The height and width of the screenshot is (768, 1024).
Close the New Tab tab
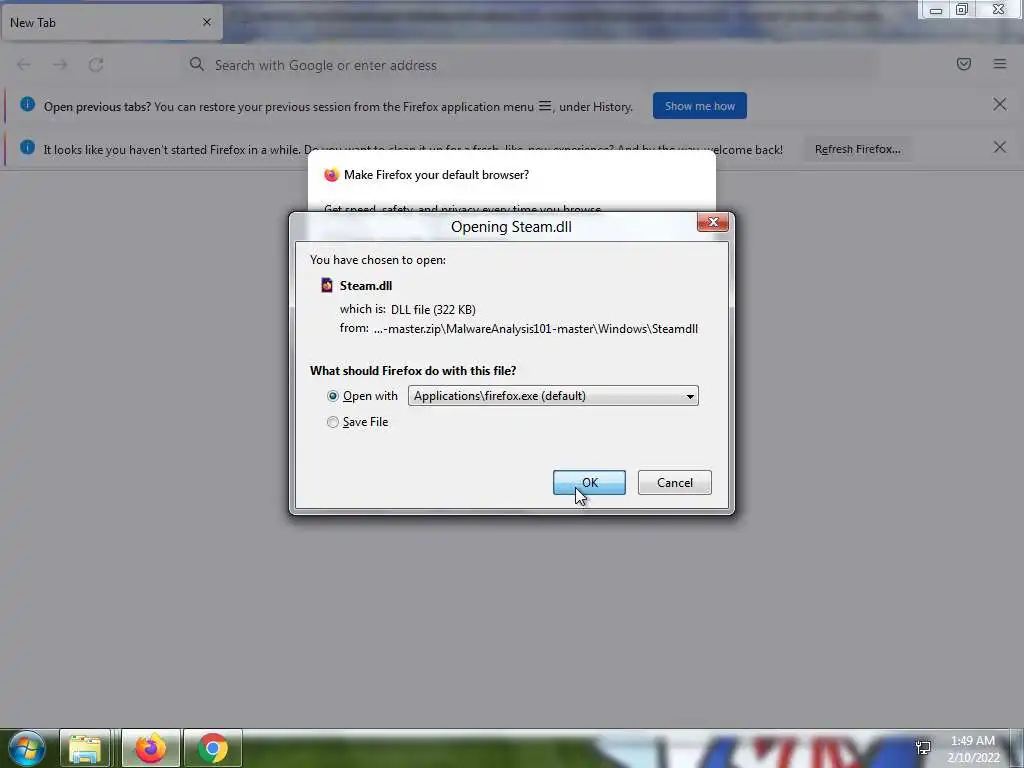(206, 22)
